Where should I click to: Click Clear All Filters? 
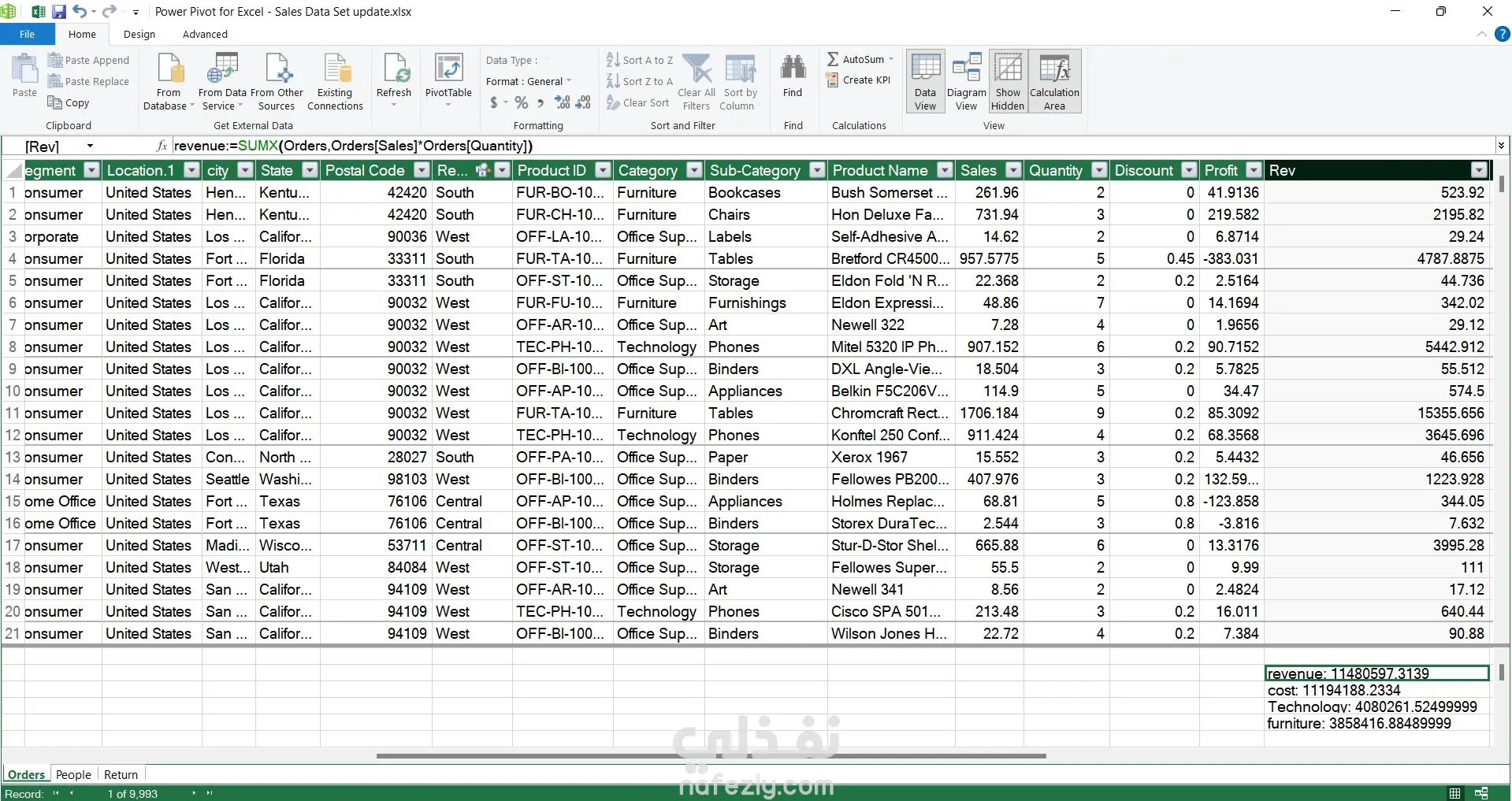point(697,82)
